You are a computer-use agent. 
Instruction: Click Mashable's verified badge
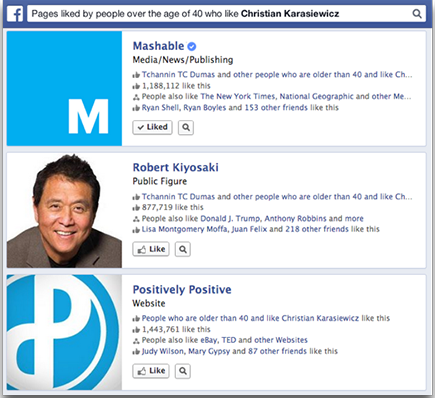pos(192,46)
